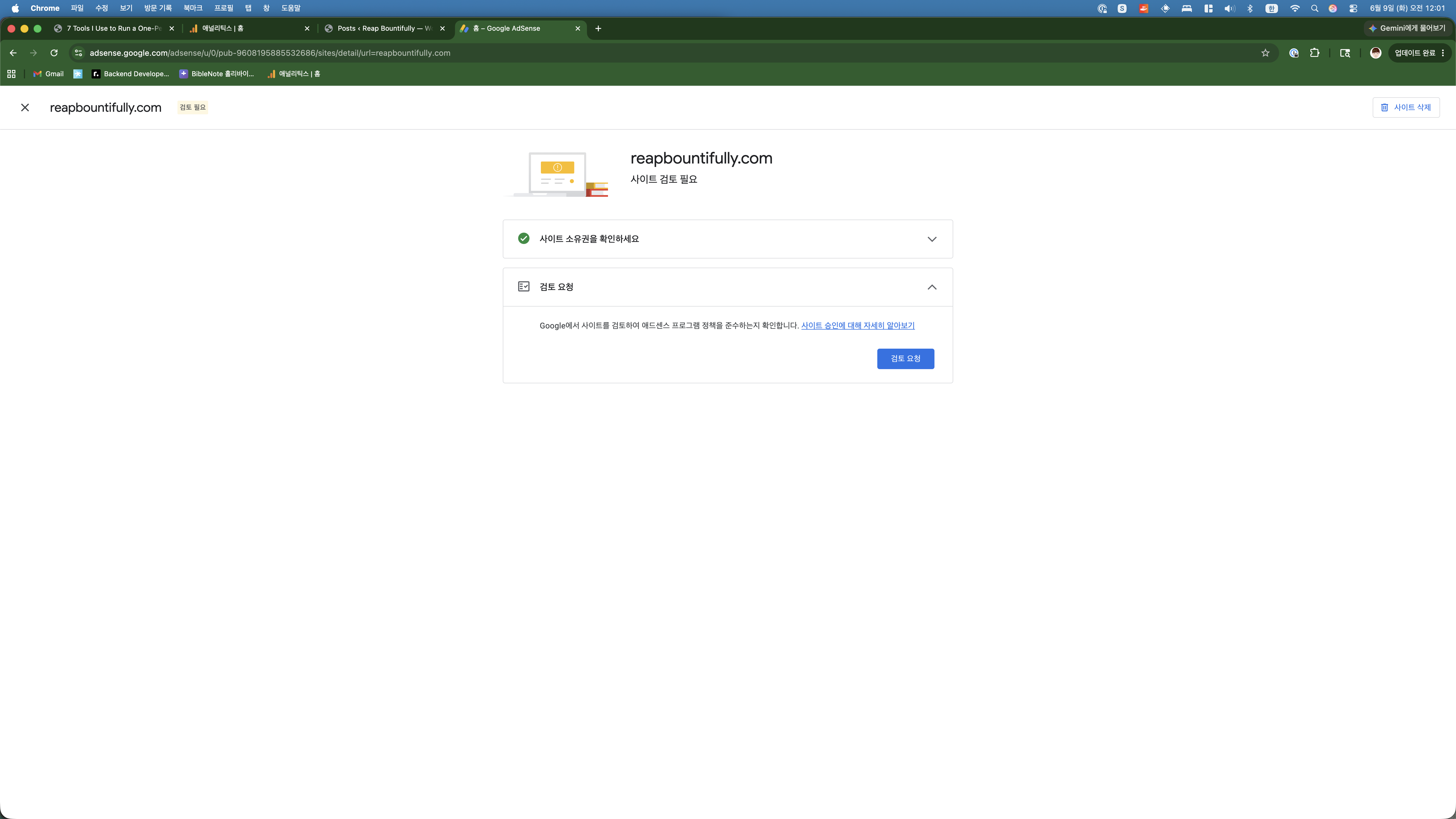Open the Gmail bookmark

coord(49,74)
